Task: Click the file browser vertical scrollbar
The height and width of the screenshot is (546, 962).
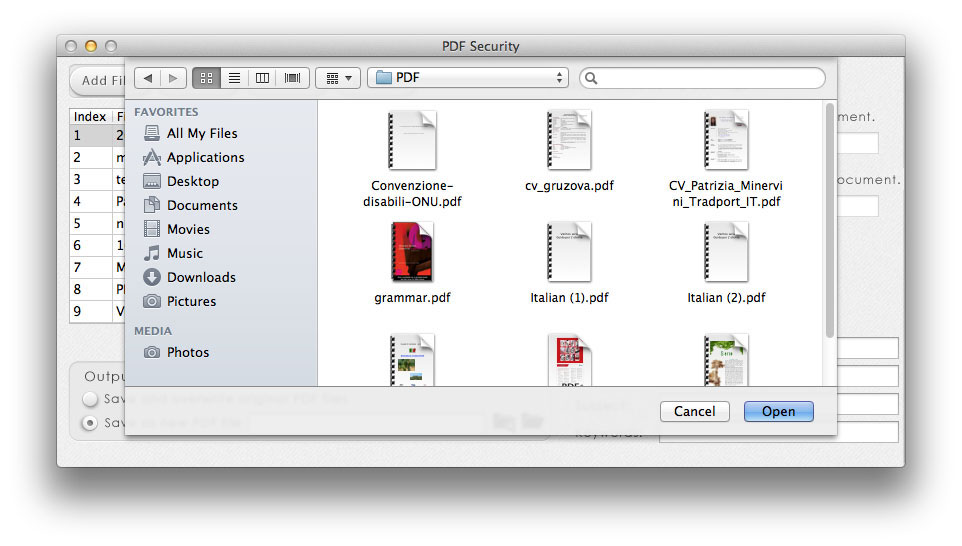Action: (829, 221)
